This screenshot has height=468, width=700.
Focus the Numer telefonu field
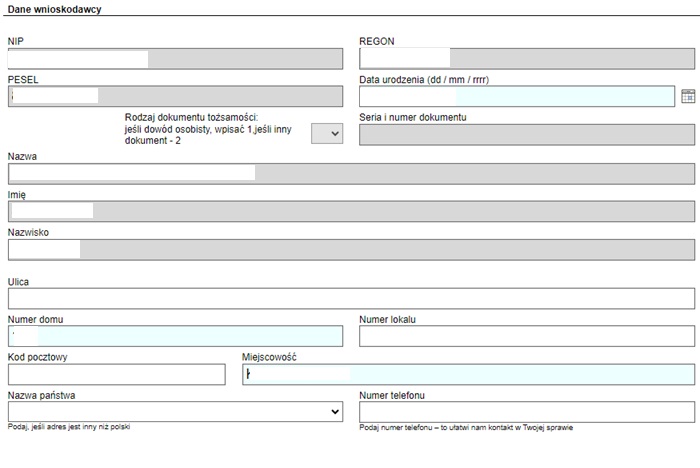point(526,412)
